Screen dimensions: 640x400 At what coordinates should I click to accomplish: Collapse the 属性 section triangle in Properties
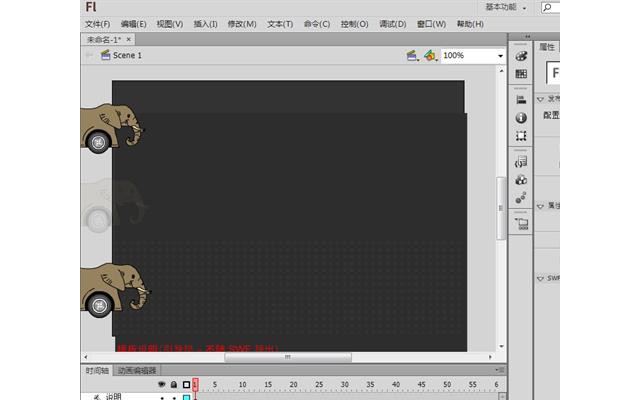(x=540, y=207)
